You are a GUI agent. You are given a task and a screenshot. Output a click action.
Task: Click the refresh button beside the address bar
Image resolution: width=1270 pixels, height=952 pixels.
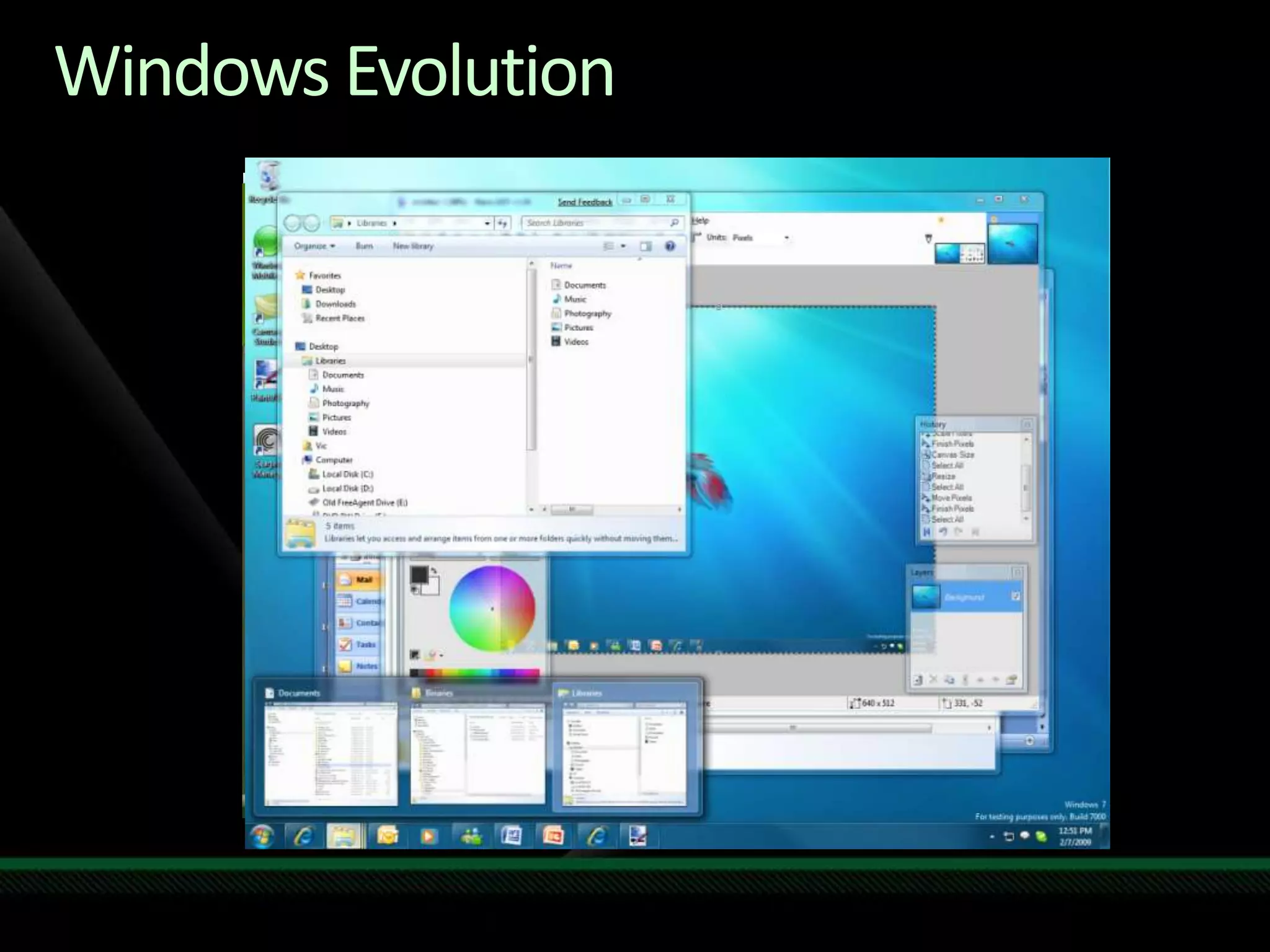point(502,223)
